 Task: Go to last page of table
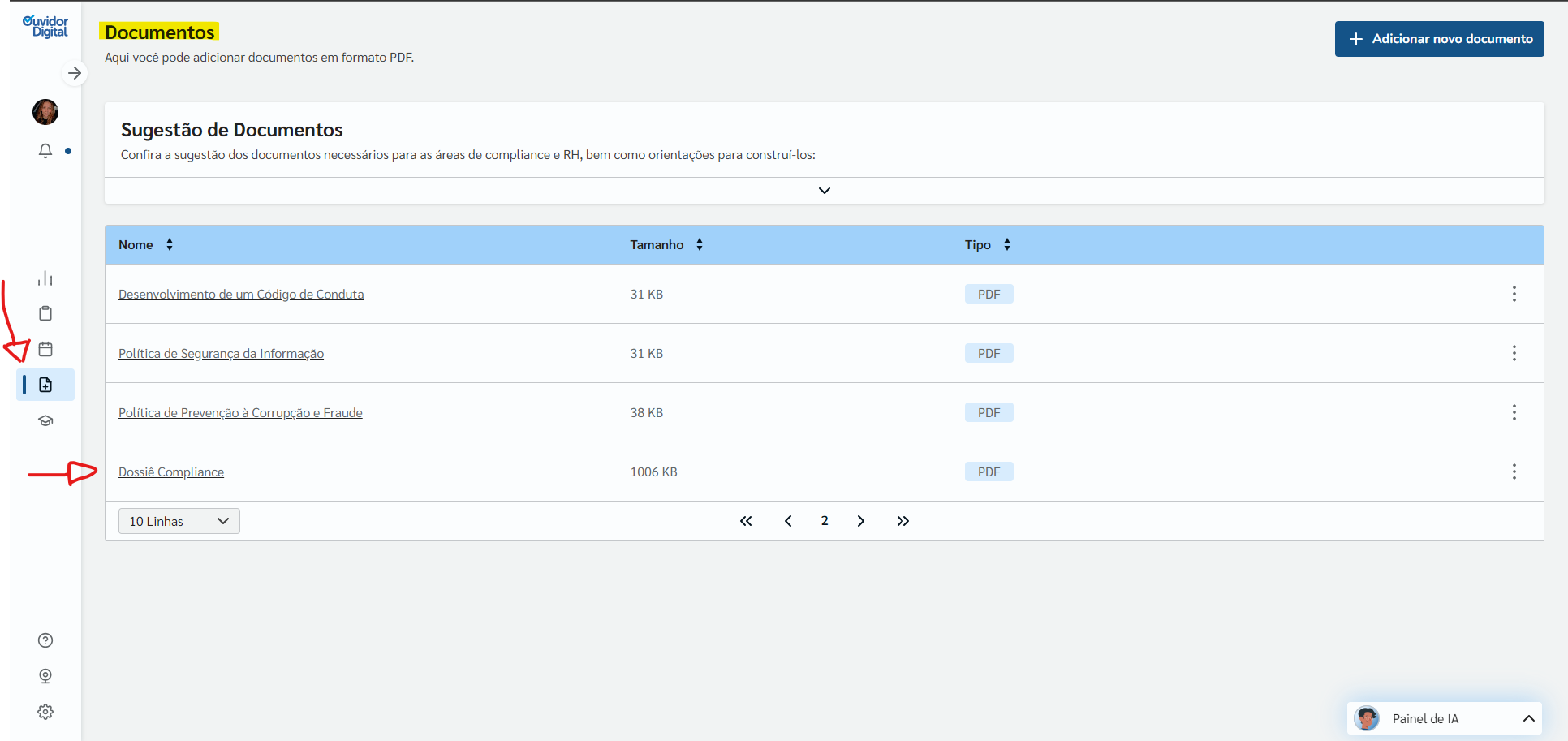pyautogui.click(x=903, y=521)
